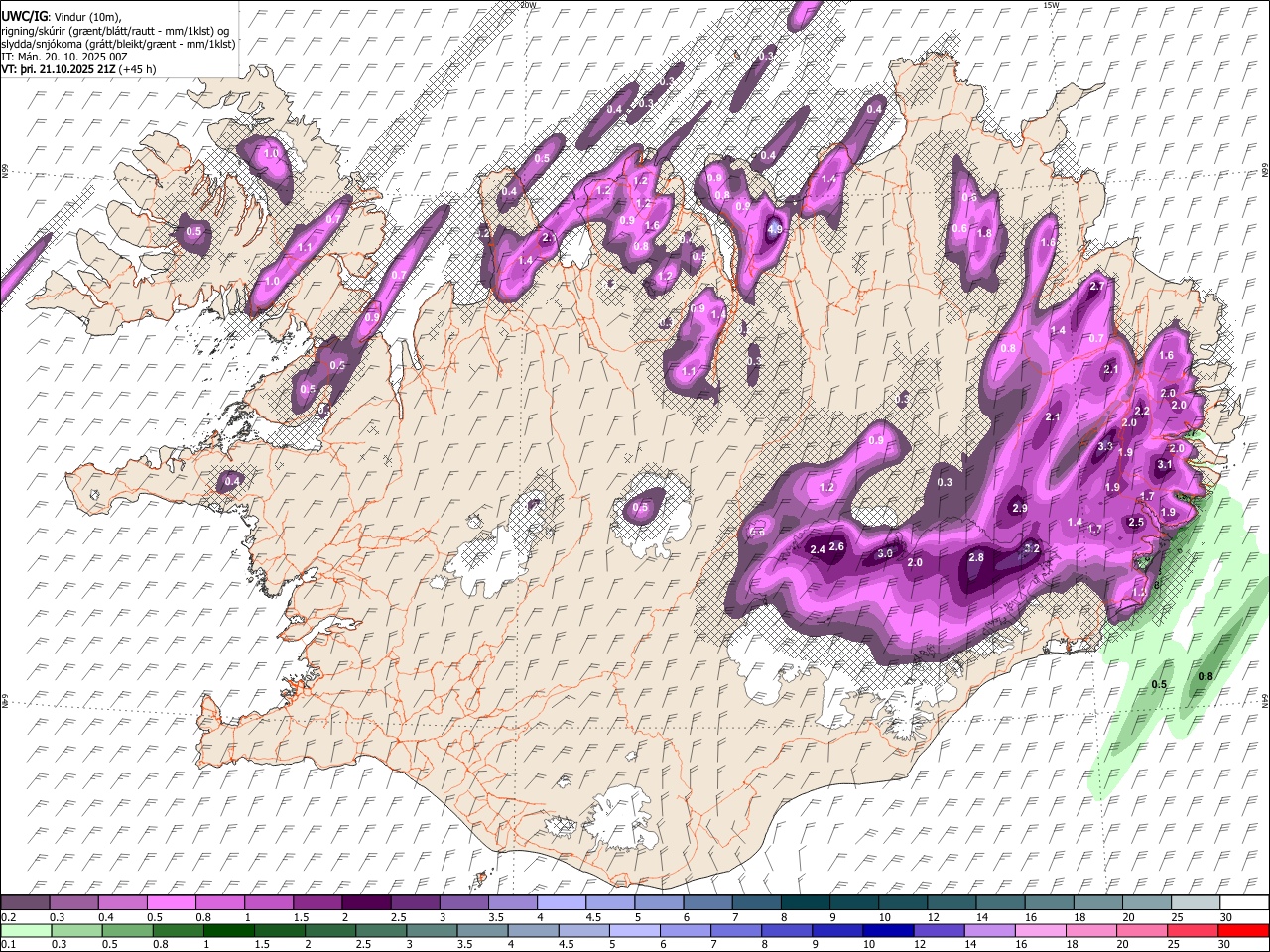1270x952 pixels.
Task: Click the 0.2 label in top legend row
Action: point(9,917)
